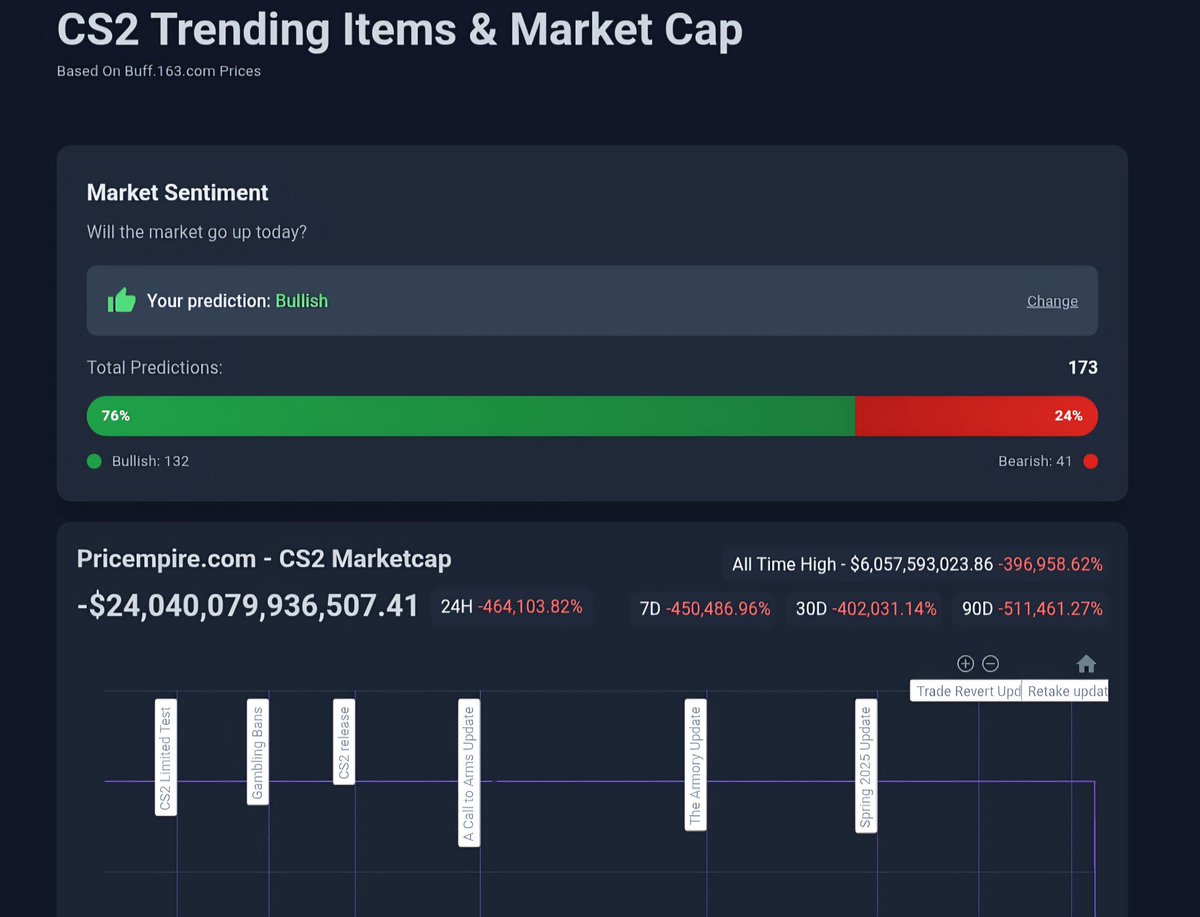Image resolution: width=1200 pixels, height=917 pixels.
Task: Select the Retake update marker label
Action: [x=1065, y=691]
